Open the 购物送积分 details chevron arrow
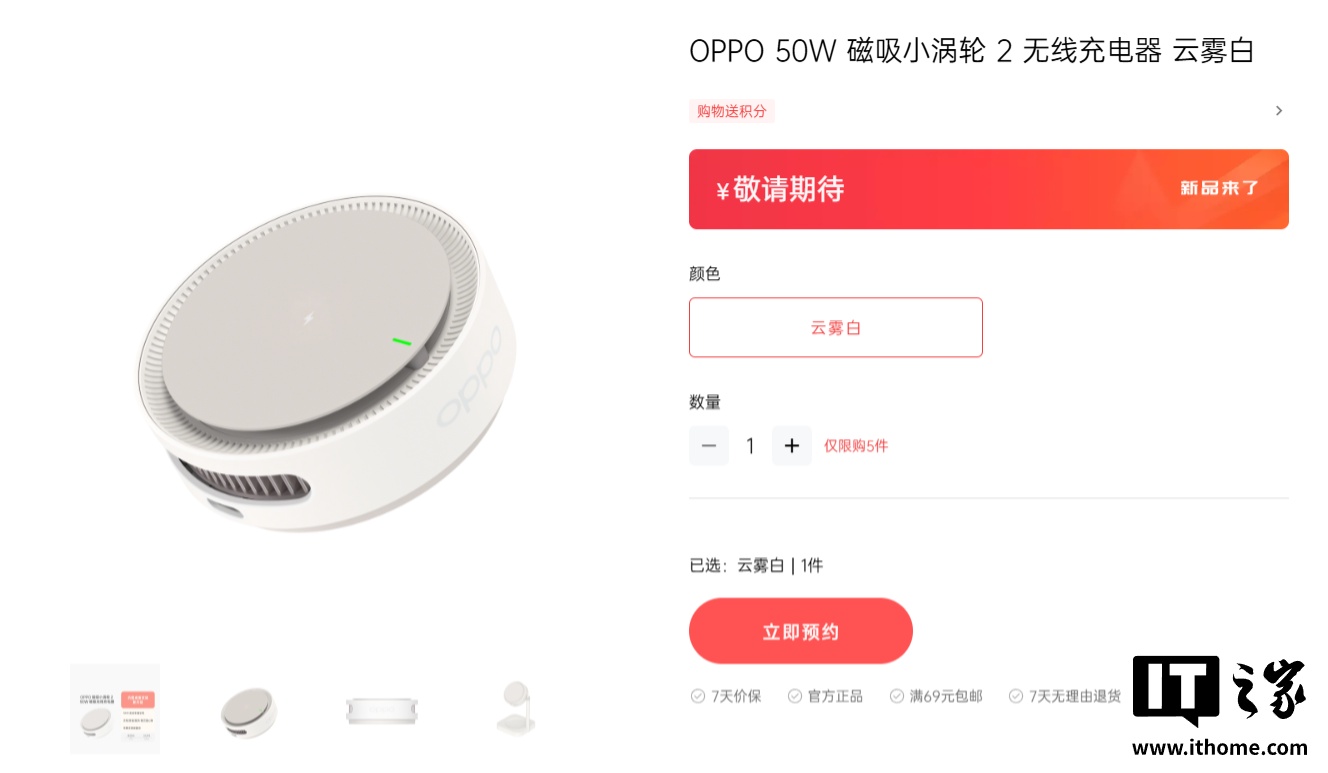 click(1278, 111)
